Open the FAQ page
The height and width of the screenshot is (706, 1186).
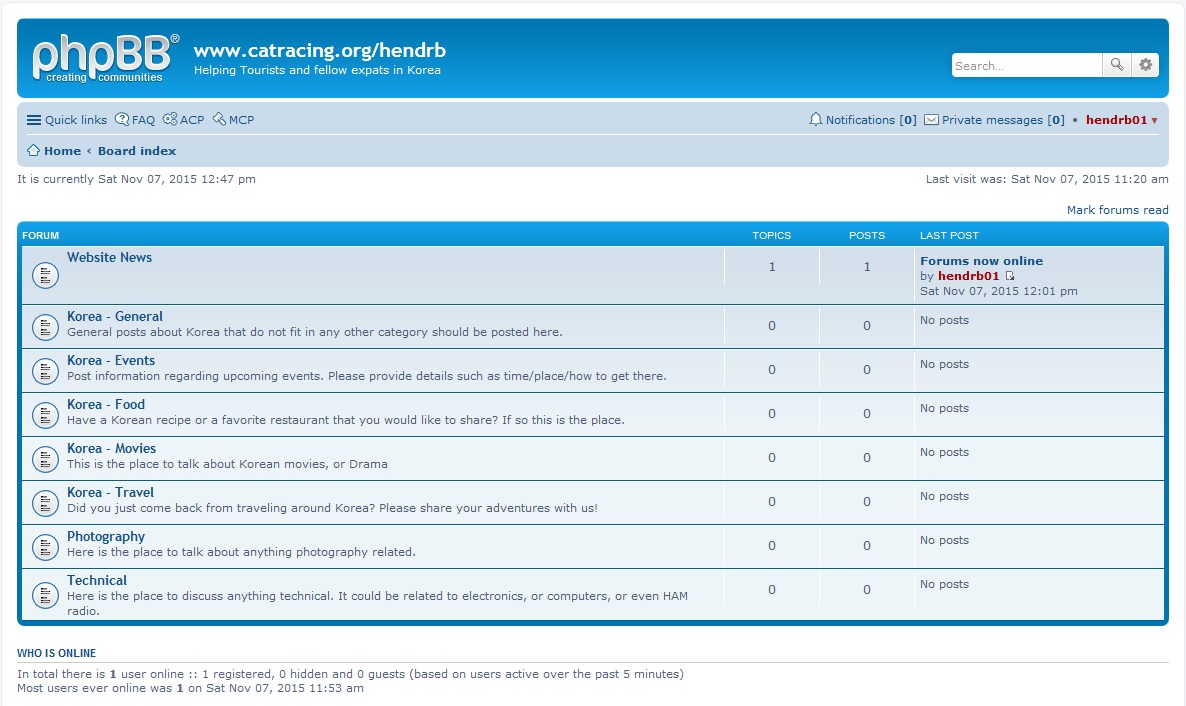point(135,120)
